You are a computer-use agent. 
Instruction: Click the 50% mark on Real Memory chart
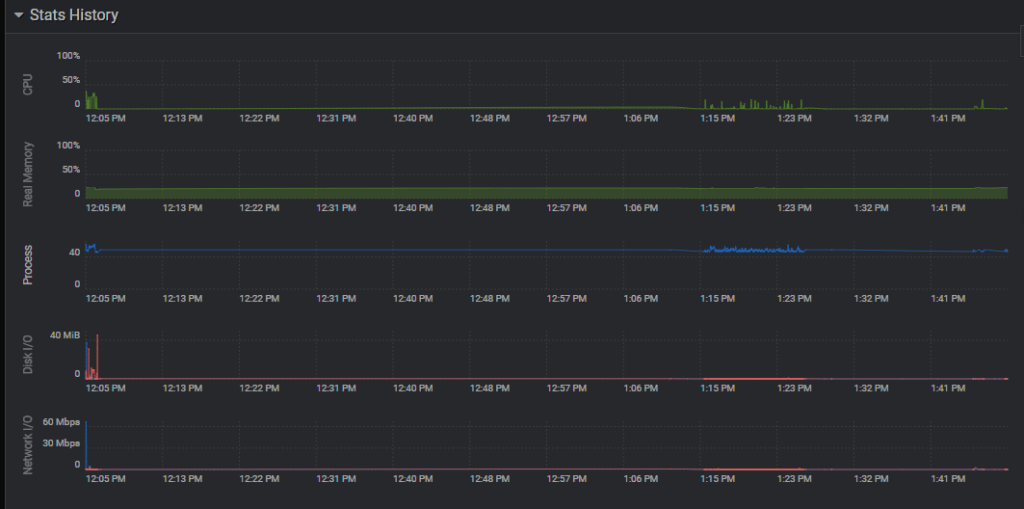(x=71, y=169)
